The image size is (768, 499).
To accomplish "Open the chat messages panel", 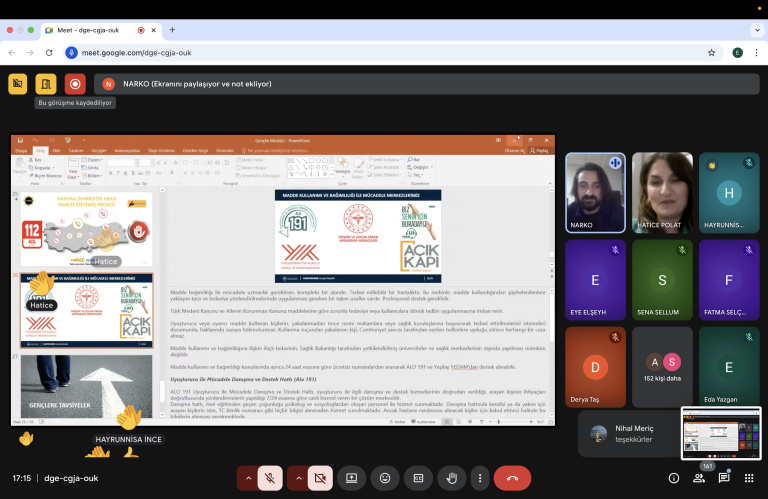I will click(x=724, y=478).
